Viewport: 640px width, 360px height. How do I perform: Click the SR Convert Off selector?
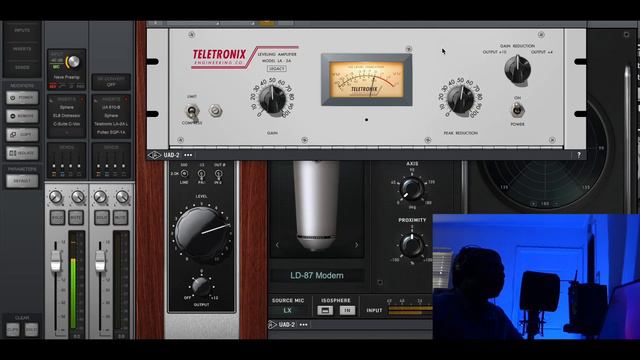coord(111,82)
